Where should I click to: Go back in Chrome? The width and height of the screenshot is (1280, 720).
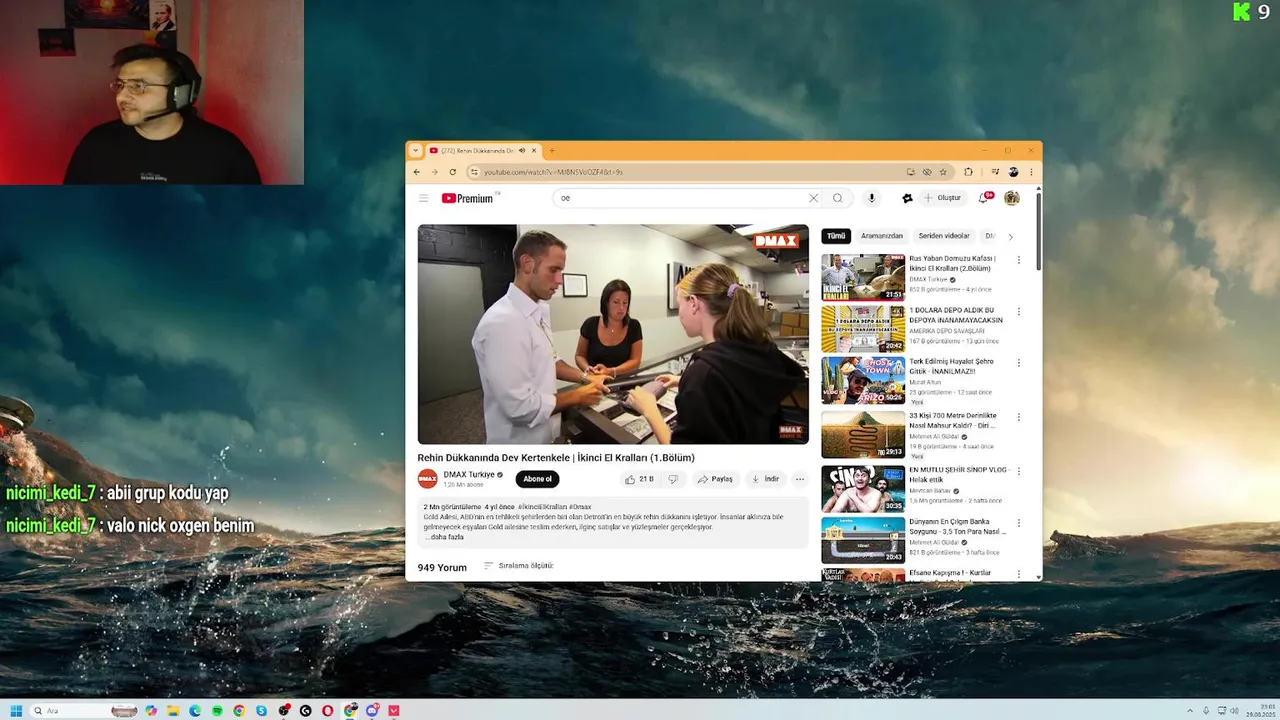pos(417,172)
